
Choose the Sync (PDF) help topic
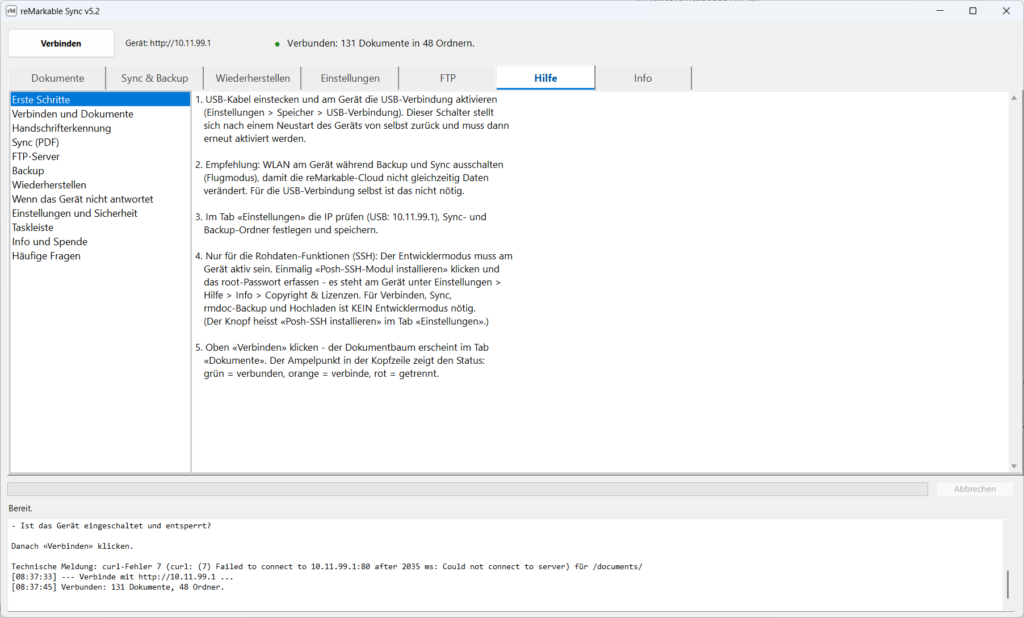pos(100,142)
